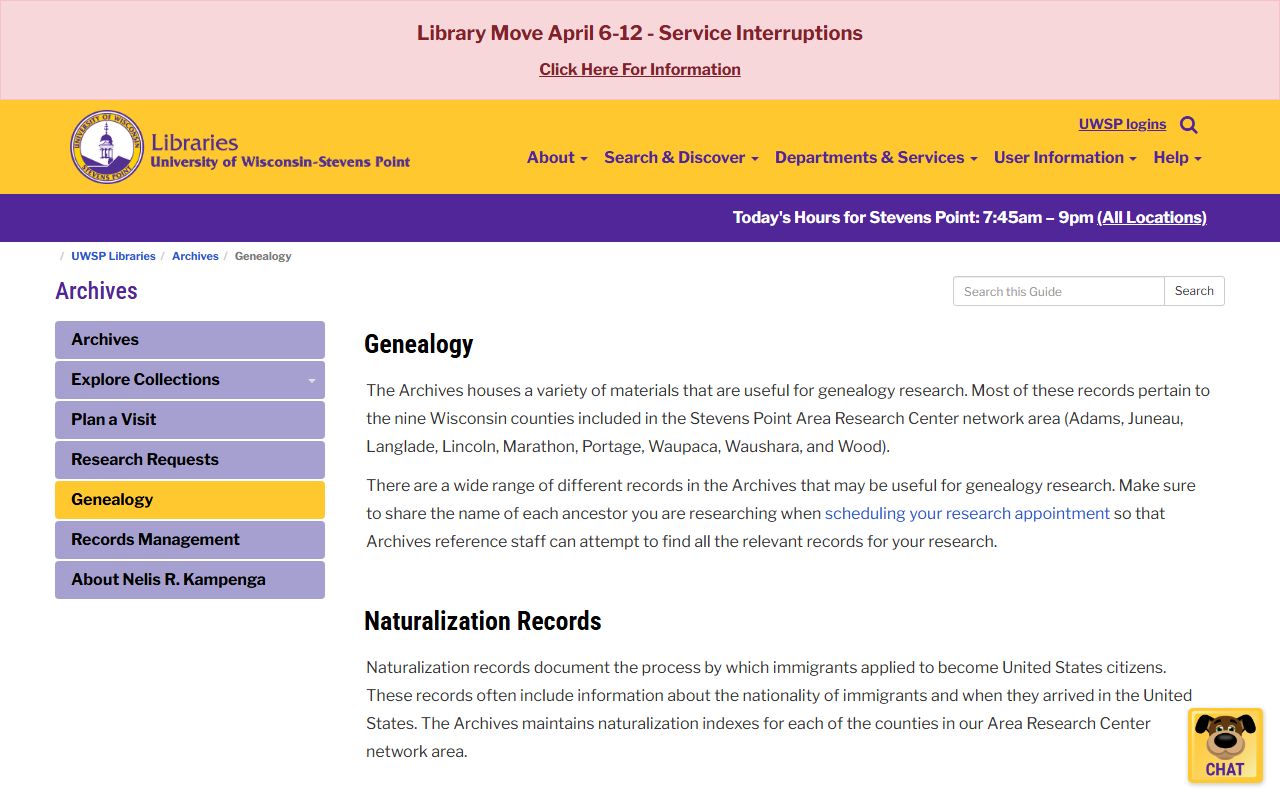This screenshot has height=800, width=1280.
Task: Select the Genealogy sidebar tab
Action: [x=190, y=500]
